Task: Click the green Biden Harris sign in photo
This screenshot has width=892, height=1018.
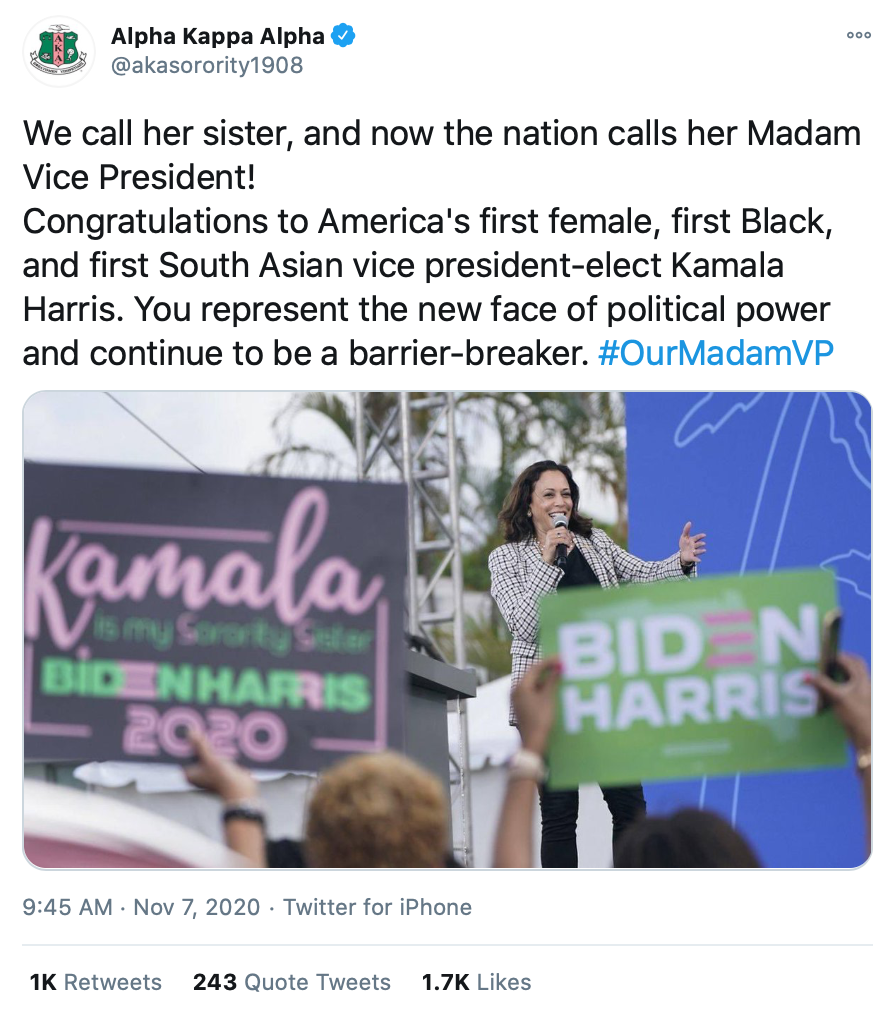Action: (x=690, y=675)
